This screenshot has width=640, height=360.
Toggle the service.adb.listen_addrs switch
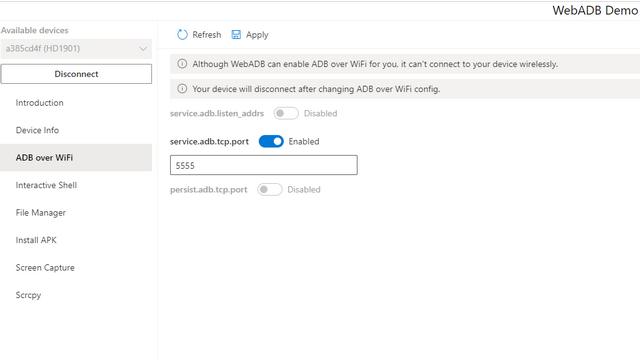click(x=286, y=113)
